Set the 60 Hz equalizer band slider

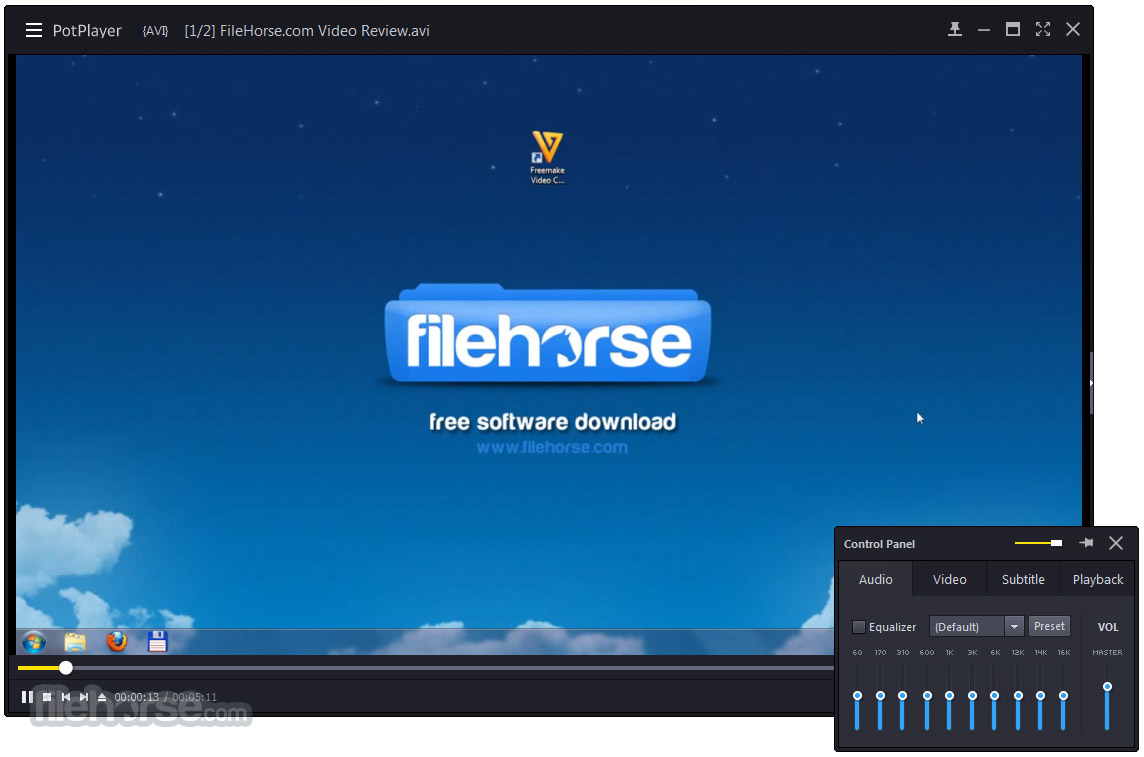857,696
